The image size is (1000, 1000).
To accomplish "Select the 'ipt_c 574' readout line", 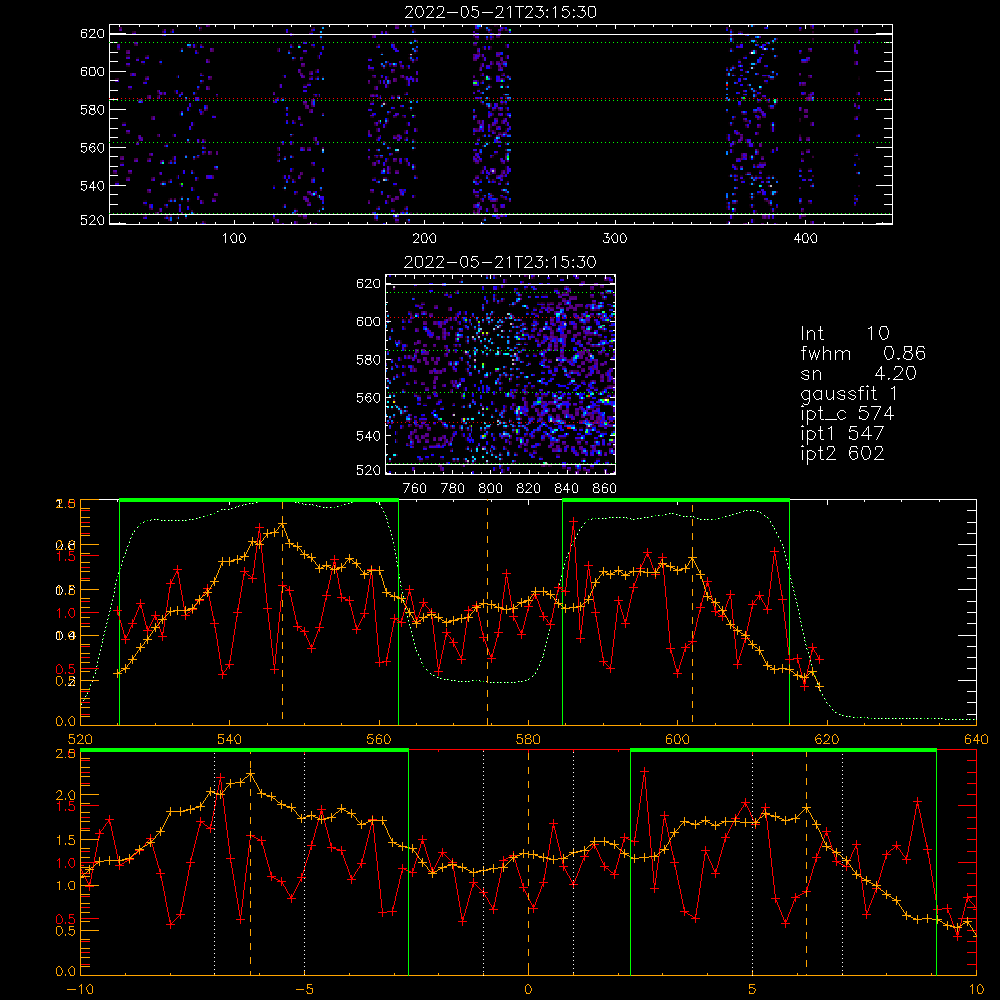I will click(x=848, y=414).
